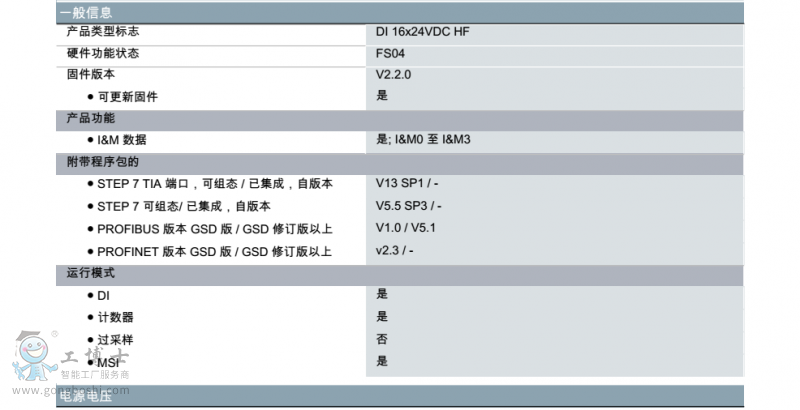Viewport: 800px width, 410px height.
Task: Click the 产品类型标志 row label
Action: click(x=103, y=32)
